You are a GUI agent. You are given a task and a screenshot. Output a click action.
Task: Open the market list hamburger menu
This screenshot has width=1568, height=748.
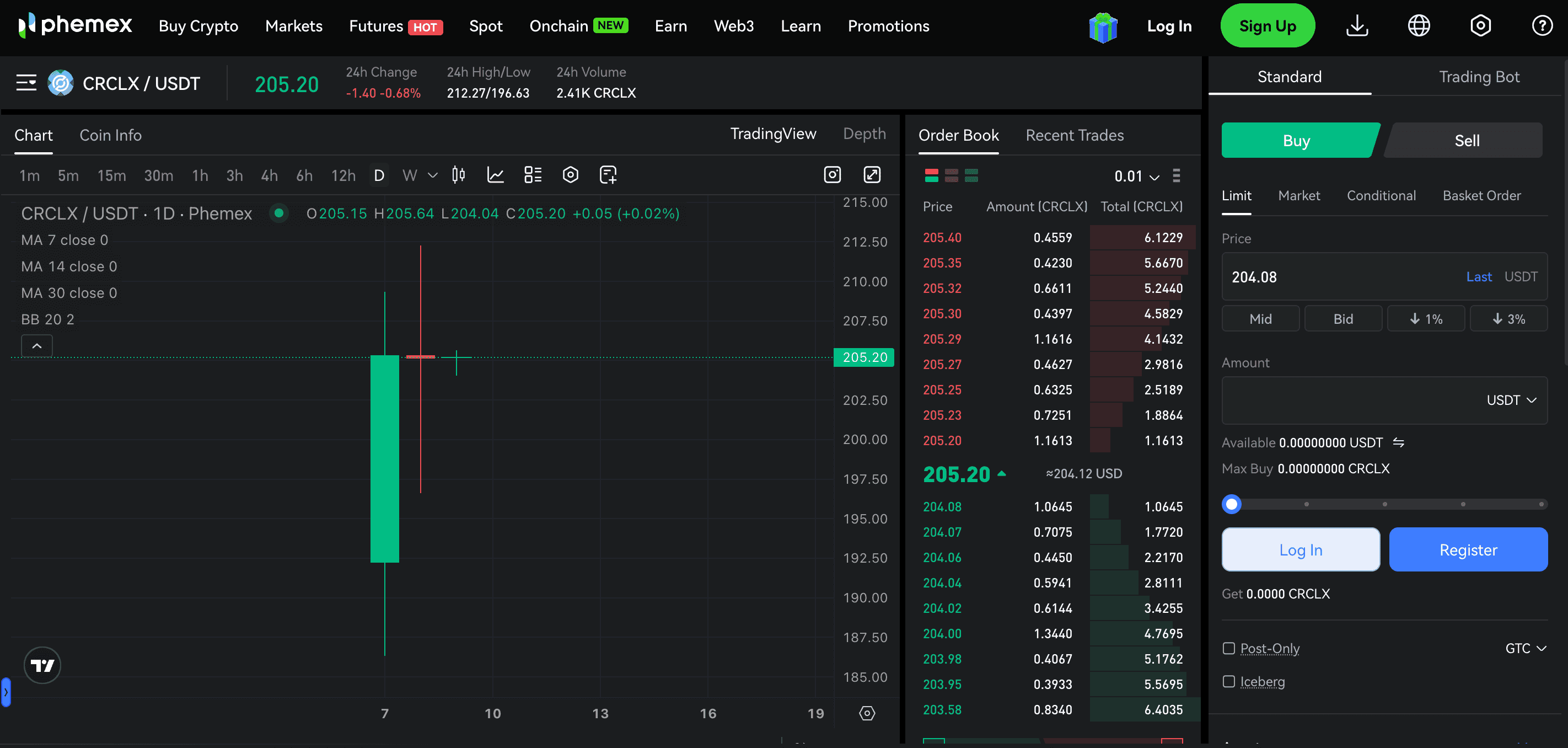point(26,83)
